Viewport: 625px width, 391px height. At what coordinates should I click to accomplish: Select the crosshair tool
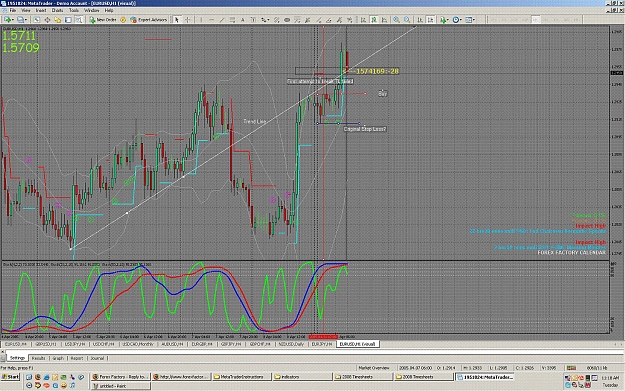pyautogui.click(x=187, y=20)
